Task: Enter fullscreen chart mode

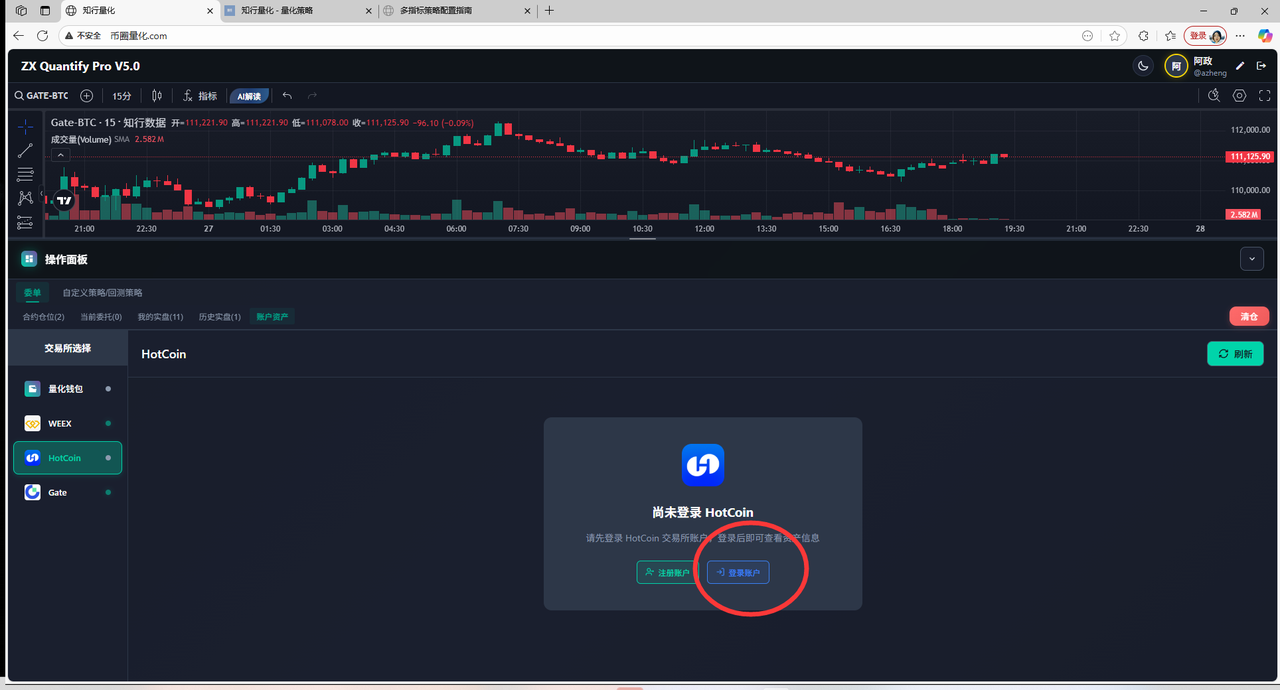Action: pos(1265,96)
